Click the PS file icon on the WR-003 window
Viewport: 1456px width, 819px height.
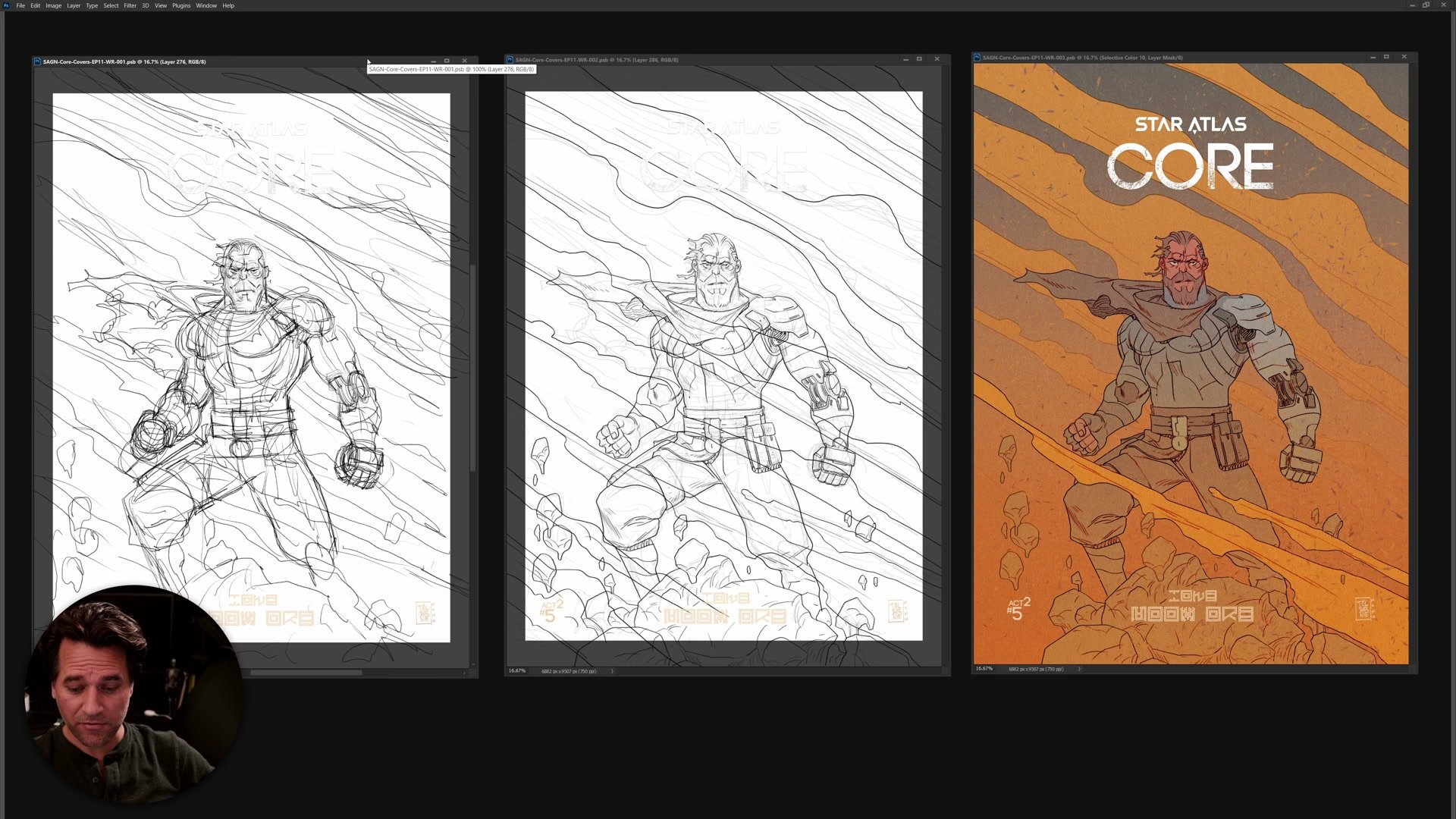click(977, 57)
